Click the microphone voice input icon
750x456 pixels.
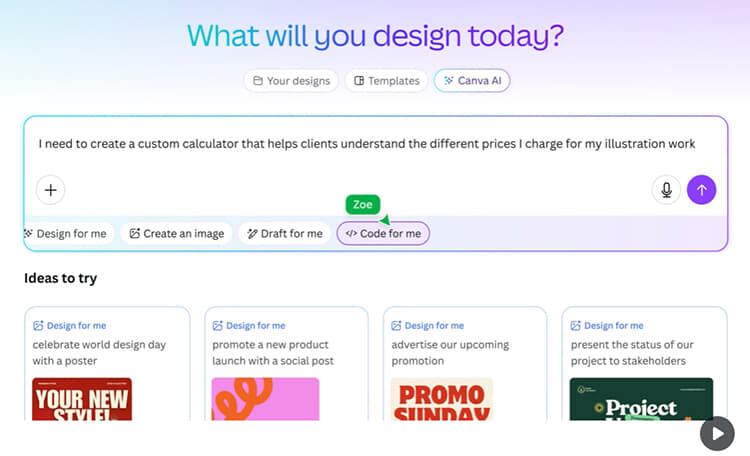666,189
